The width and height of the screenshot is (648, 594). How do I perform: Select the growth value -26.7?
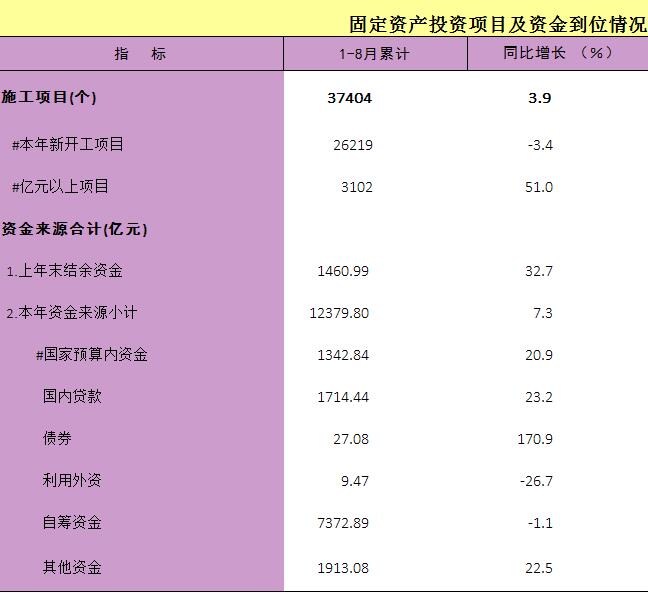click(536, 481)
